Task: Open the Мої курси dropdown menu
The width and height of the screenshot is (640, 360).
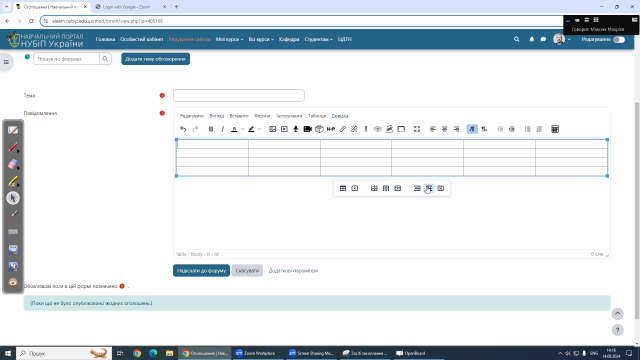Action: pos(229,39)
